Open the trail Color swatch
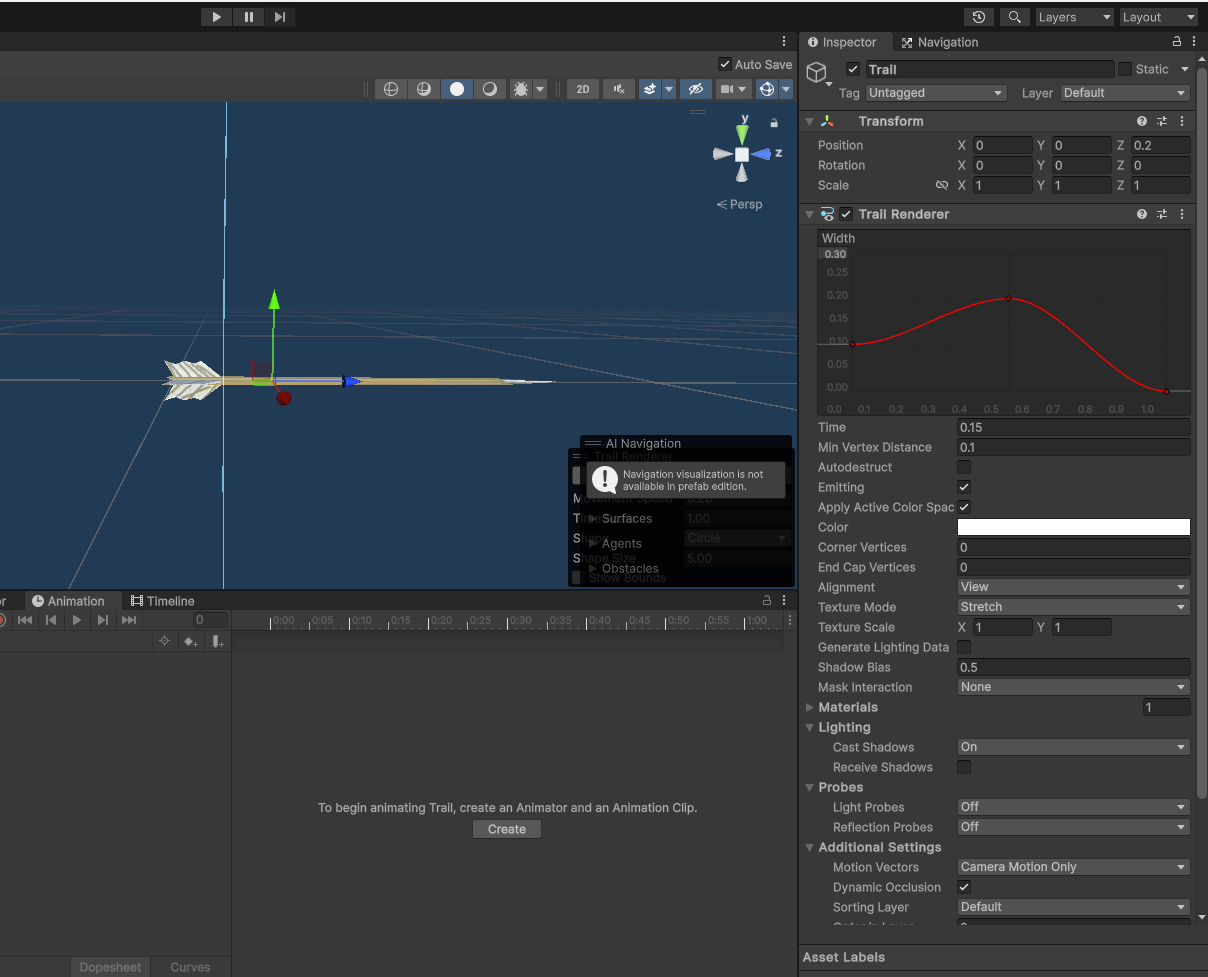Image resolution: width=1208 pixels, height=977 pixels. tap(1074, 527)
